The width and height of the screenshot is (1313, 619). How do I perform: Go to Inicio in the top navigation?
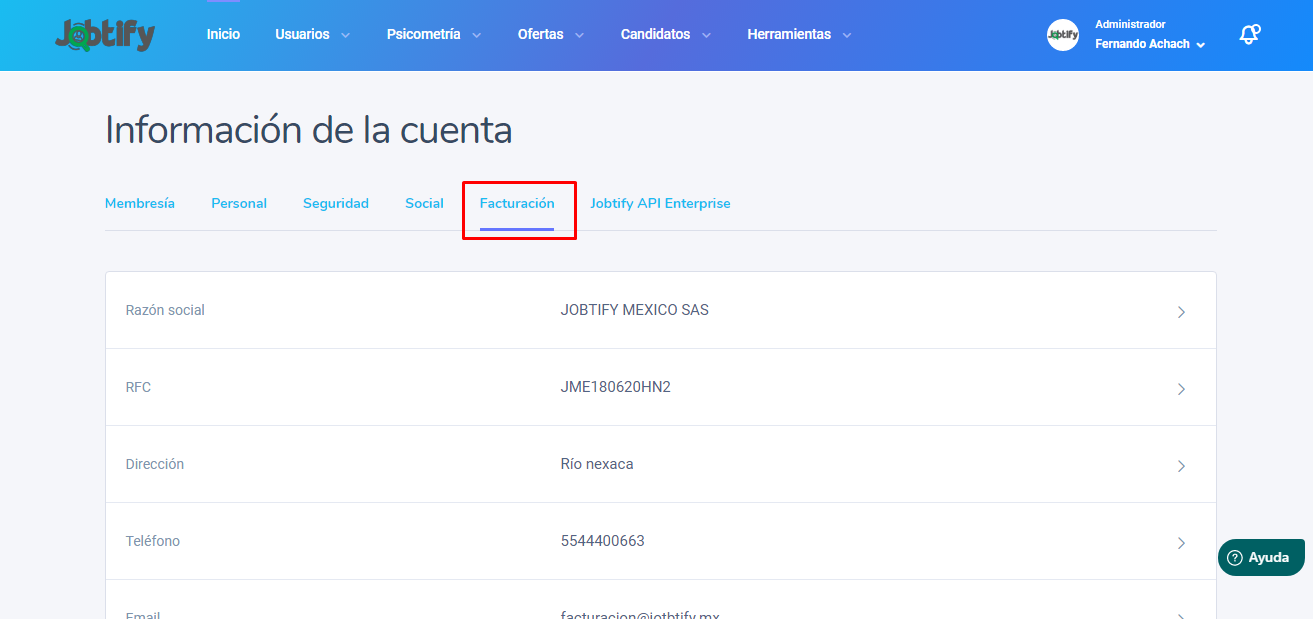pos(223,34)
